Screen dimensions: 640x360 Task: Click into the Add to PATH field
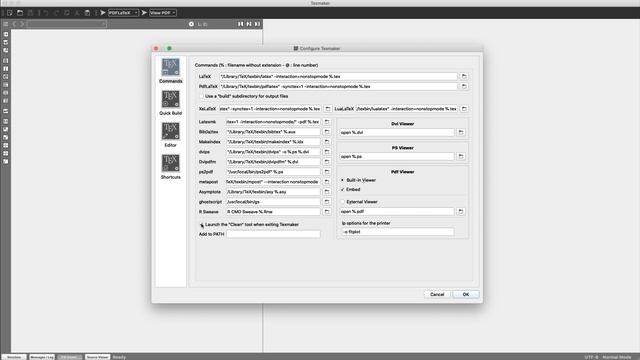(273, 234)
